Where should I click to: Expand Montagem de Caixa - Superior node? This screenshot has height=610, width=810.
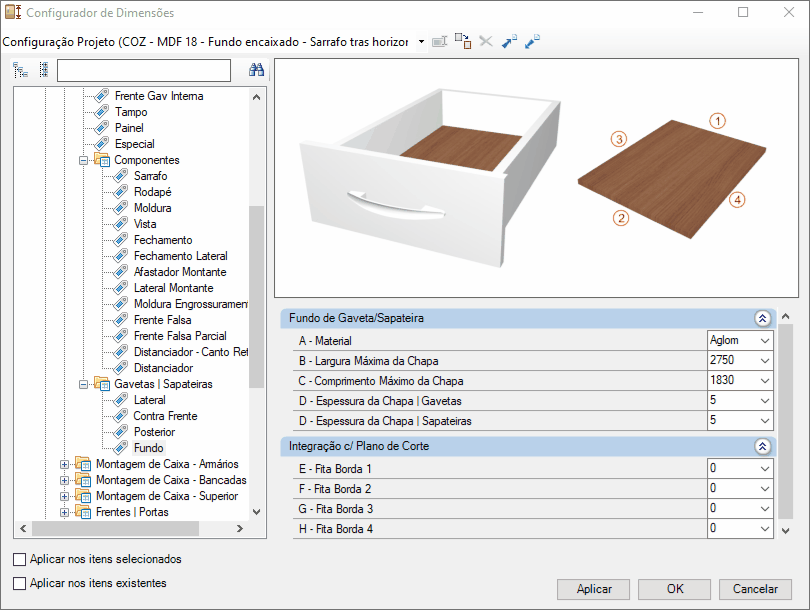(64, 496)
